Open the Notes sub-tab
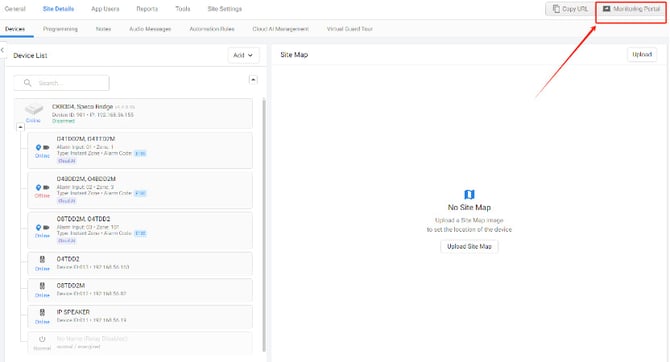 tap(103, 29)
